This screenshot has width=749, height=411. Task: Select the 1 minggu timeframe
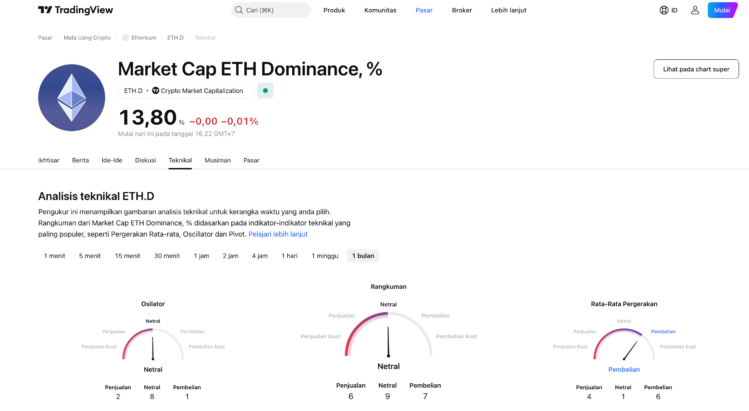(x=325, y=255)
